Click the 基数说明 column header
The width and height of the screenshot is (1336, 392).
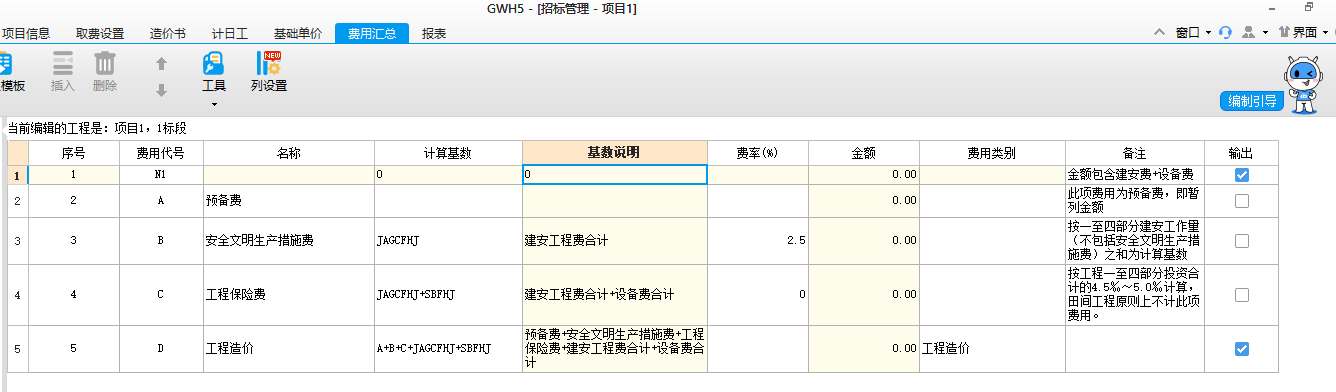[x=614, y=153]
